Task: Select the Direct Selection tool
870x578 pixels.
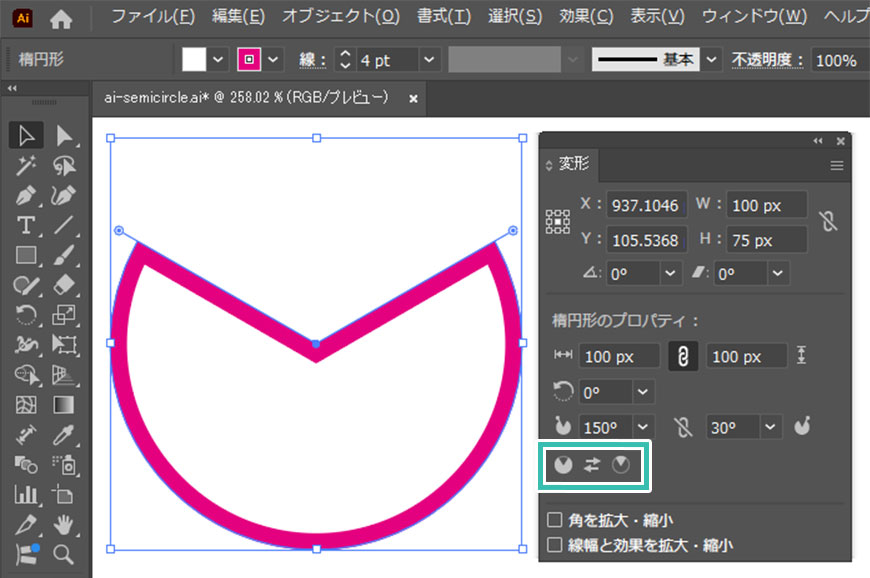Action: (x=65, y=135)
